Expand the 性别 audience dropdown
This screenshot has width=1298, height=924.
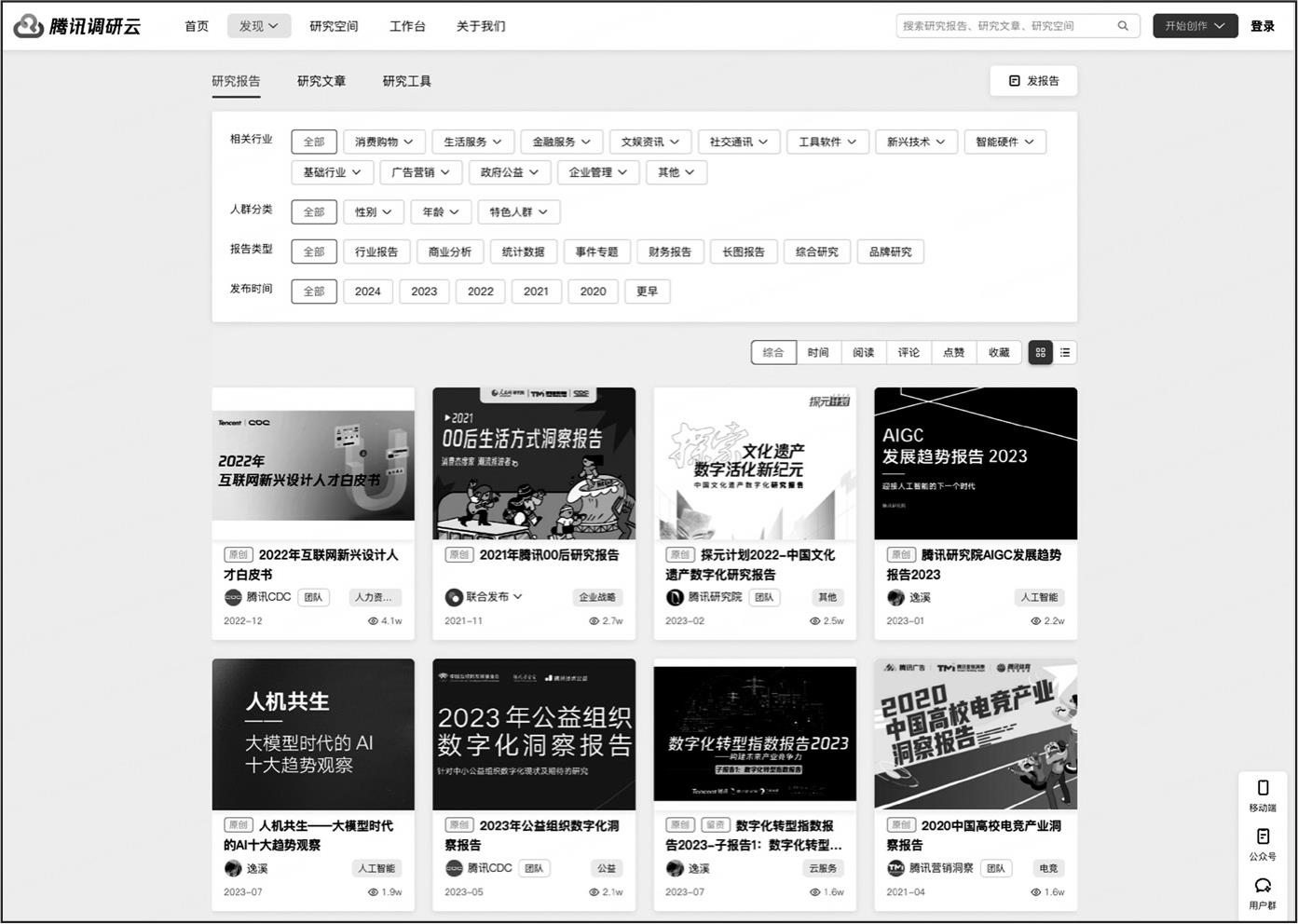coord(374,211)
